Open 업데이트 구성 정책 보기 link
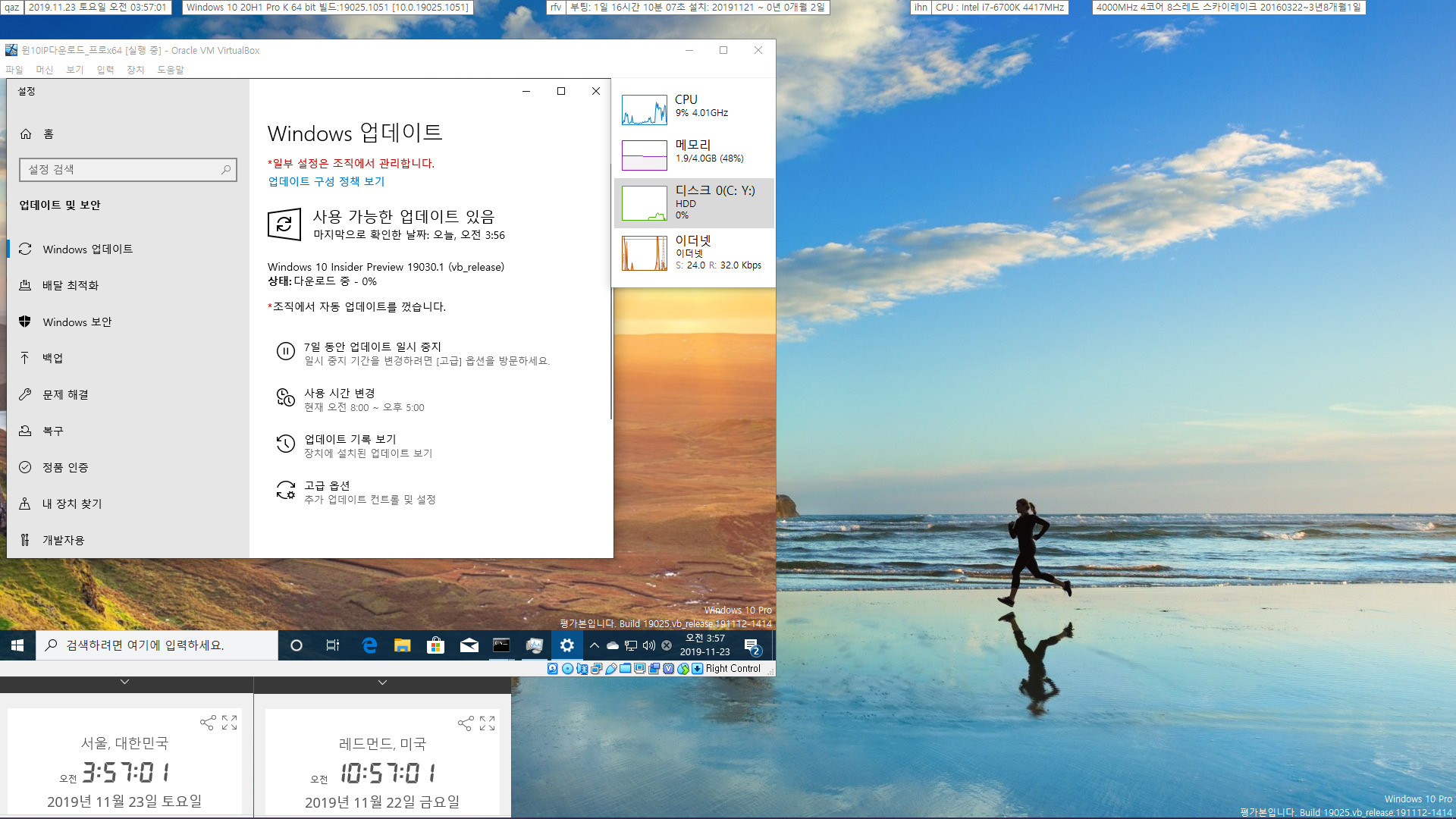Screen dimensions: 1456x819 pyautogui.click(x=326, y=182)
